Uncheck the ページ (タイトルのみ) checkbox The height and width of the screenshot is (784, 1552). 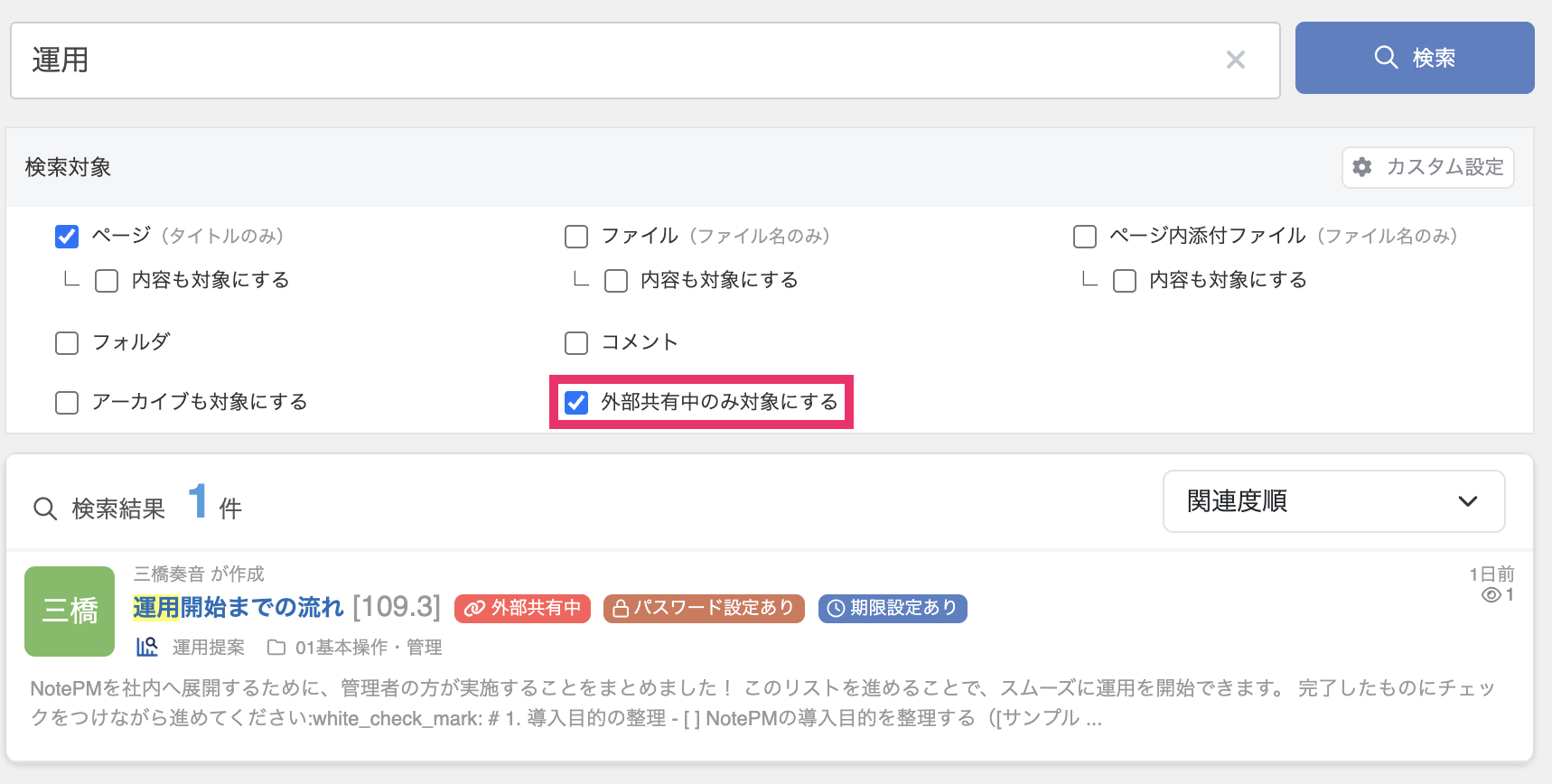pyautogui.click(x=67, y=237)
